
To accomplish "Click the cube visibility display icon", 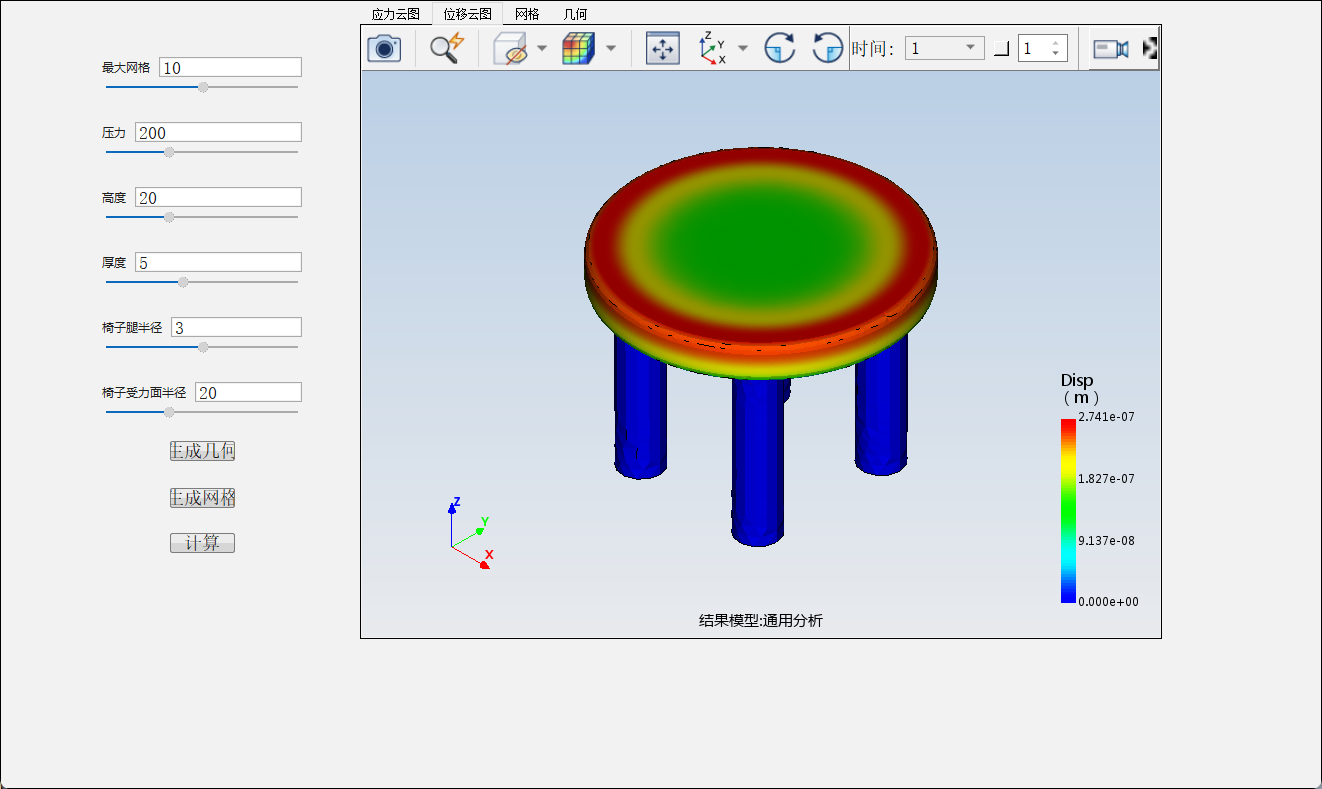I will tap(511, 48).
